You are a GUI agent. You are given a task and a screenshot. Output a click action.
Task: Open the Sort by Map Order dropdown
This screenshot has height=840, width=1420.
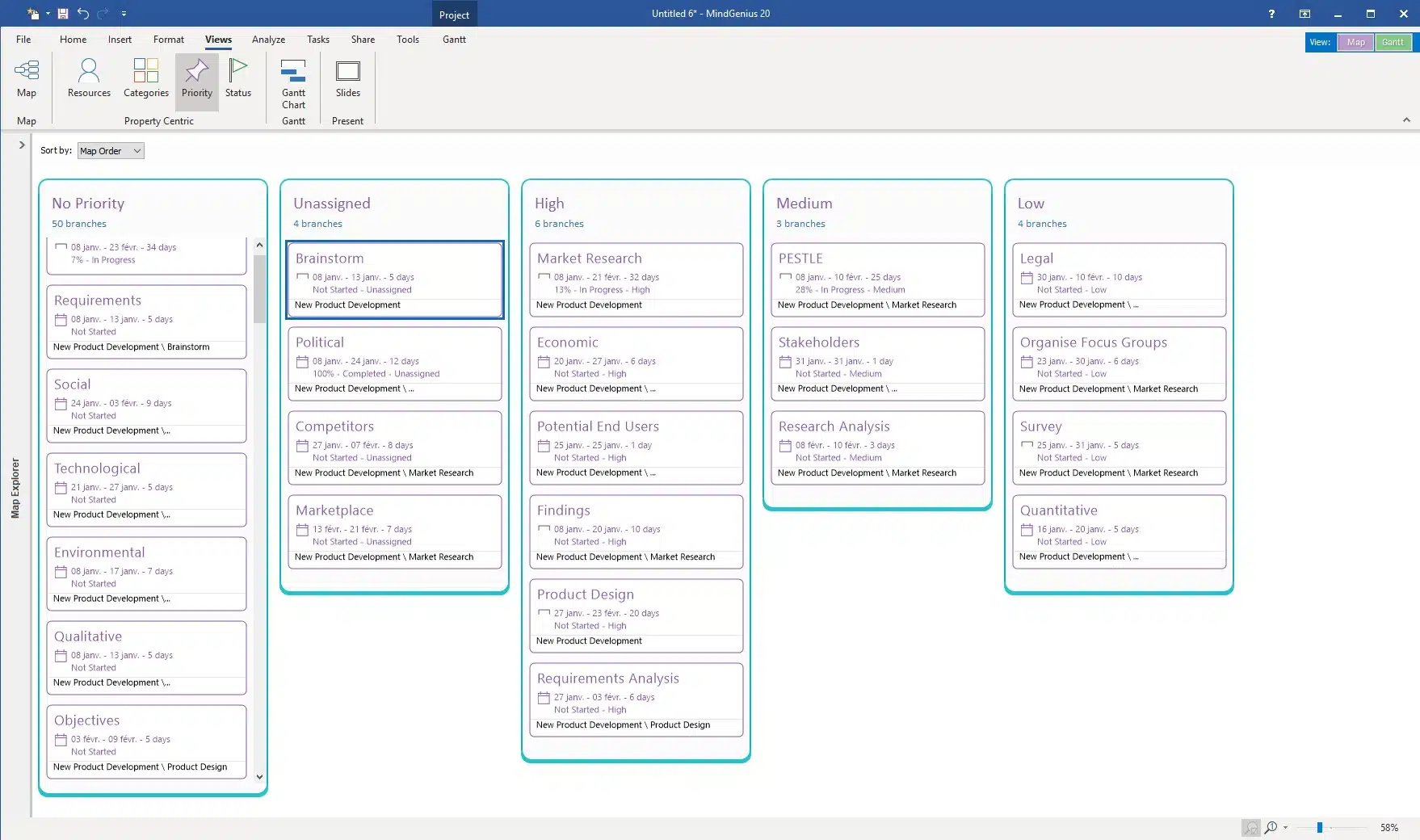click(111, 151)
